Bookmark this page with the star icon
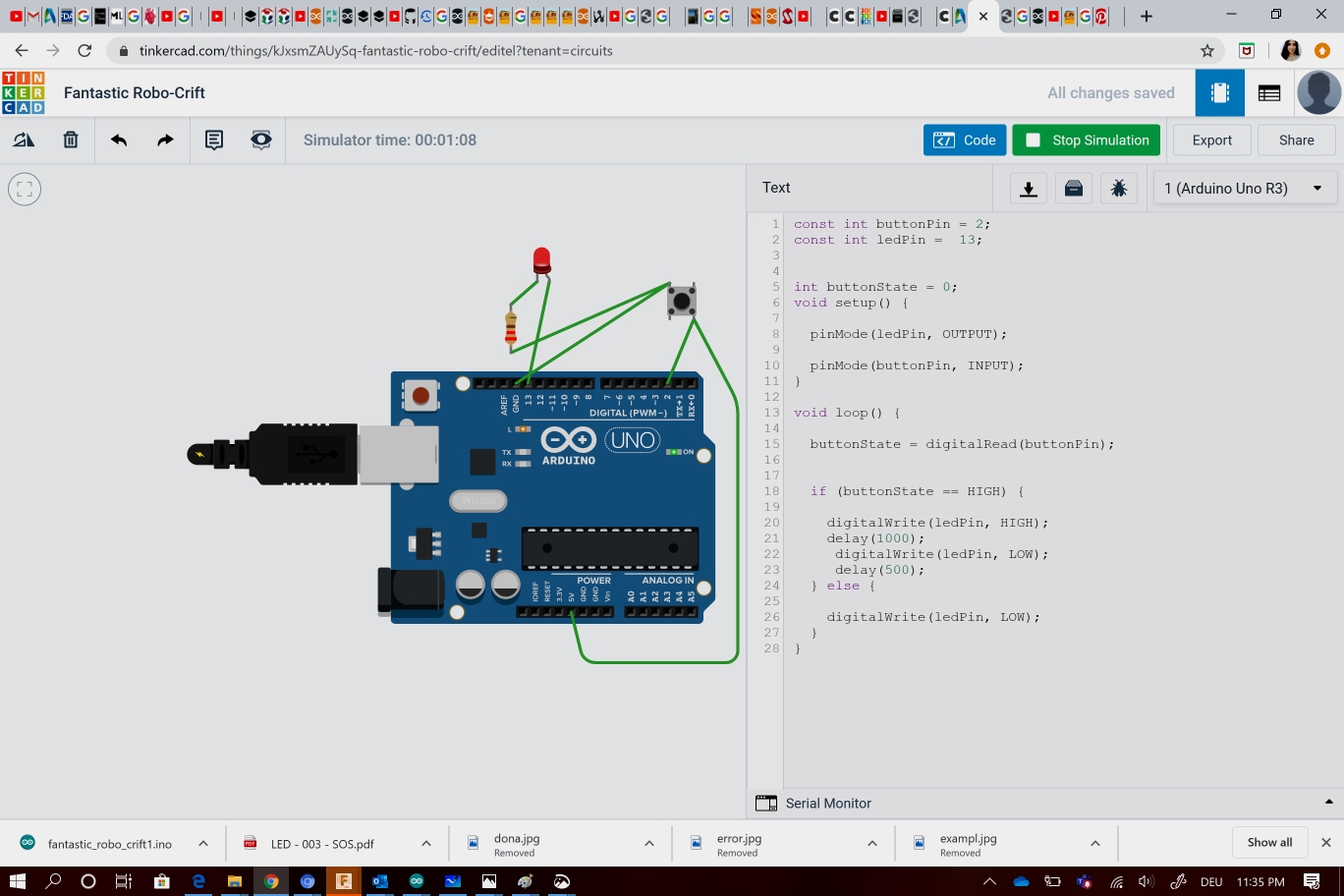The width and height of the screenshot is (1344, 896). coord(1207,51)
